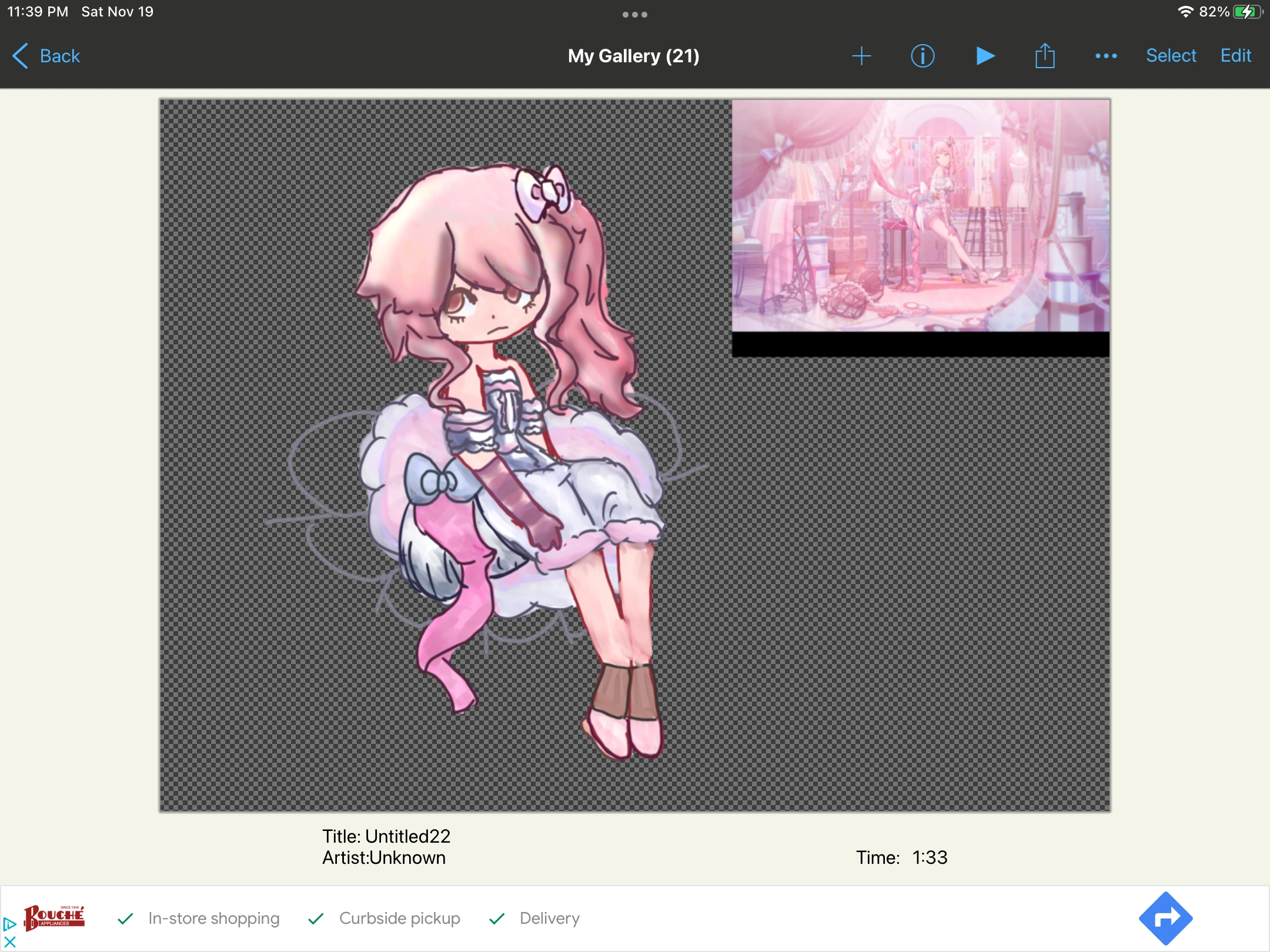The image size is (1270, 952).
Task: Tap the My Gallery (21) title
Action: pos(633,56)
